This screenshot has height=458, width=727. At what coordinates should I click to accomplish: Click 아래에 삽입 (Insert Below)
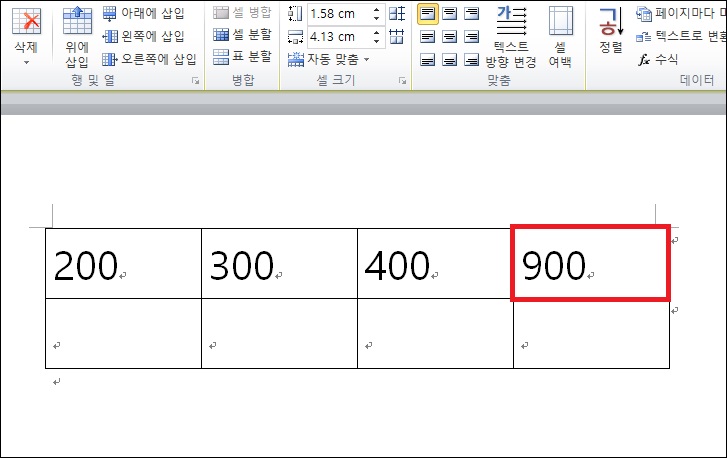click(143, 13)
